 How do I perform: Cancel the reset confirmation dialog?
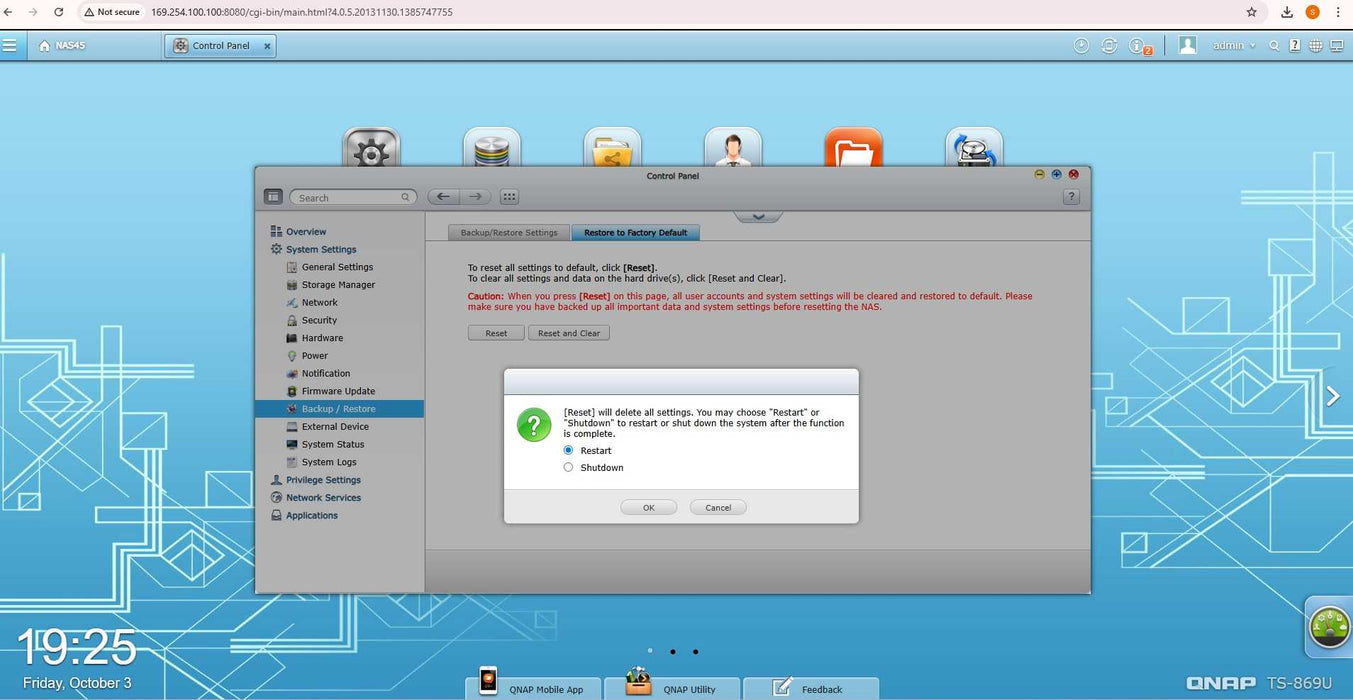click(x=718, y=508)
